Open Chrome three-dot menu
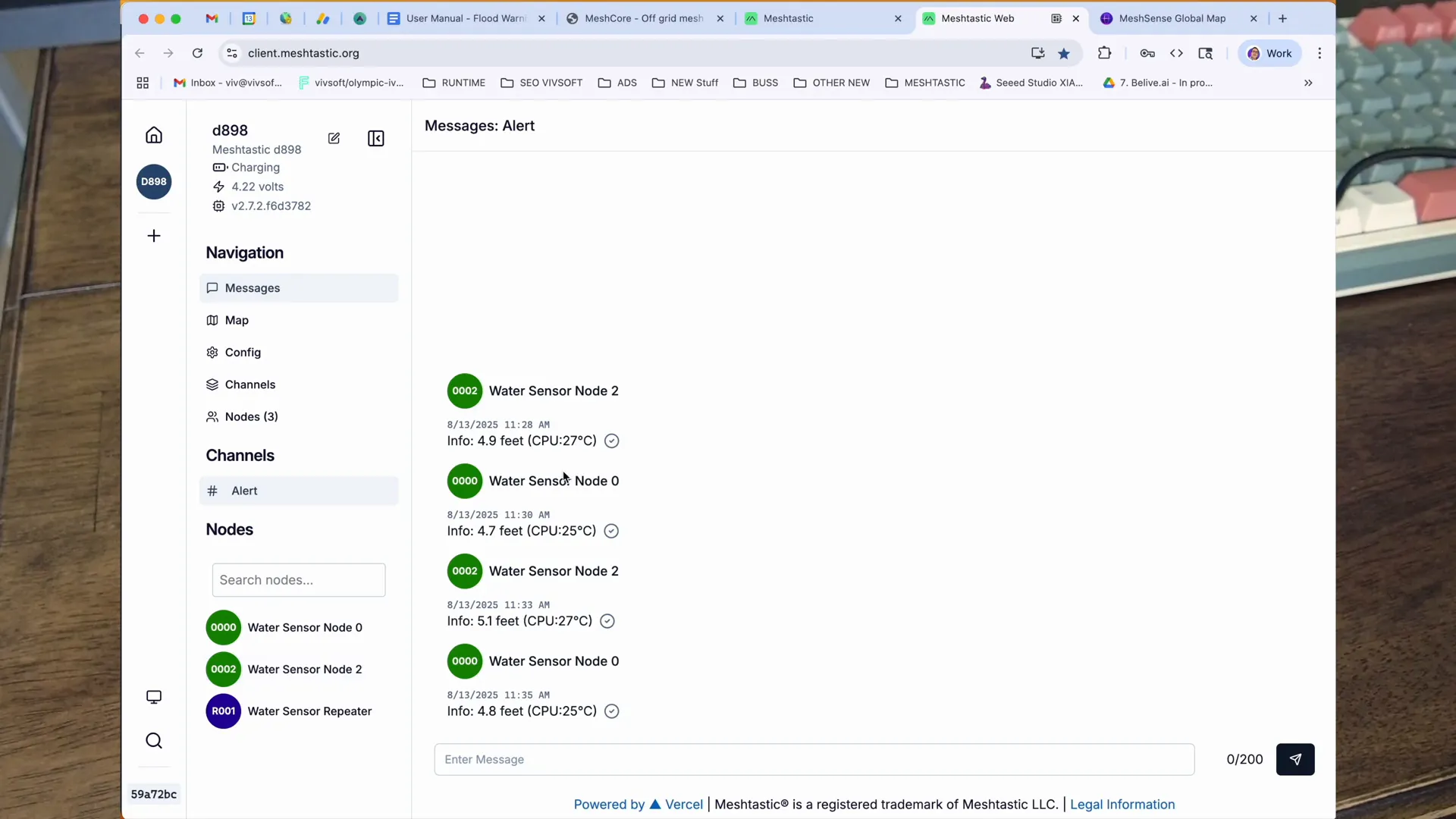The image size is (1456, 819). [x=1319, y=53]
